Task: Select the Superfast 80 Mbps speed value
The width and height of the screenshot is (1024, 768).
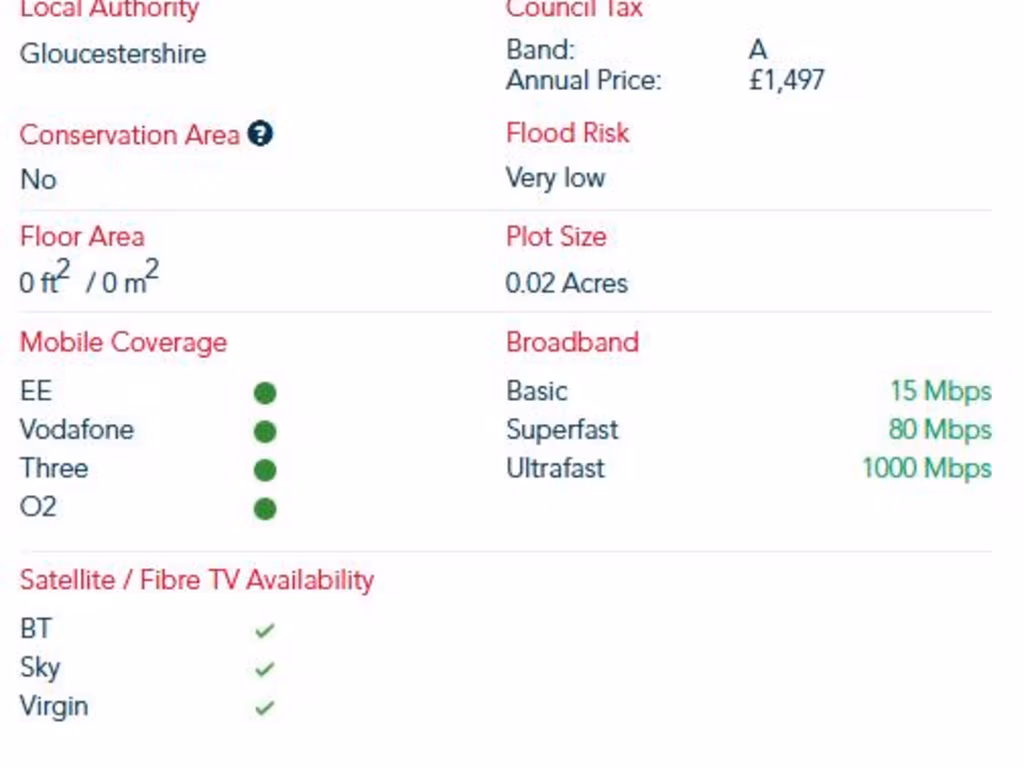Action: (x=940, y=430)
